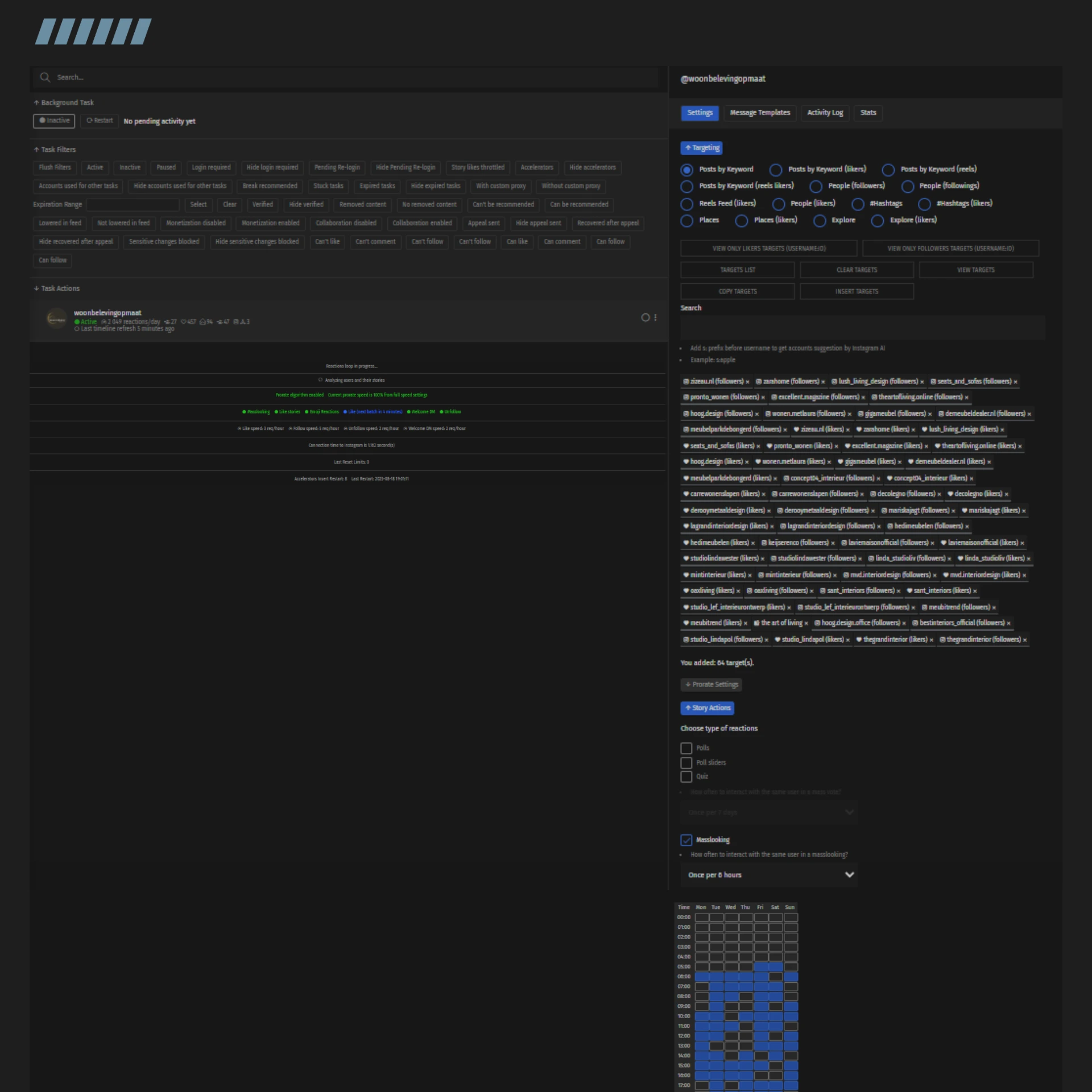Image resolution: width=1092 pixels, height=1092 pixels.
Task: Click the search magnifier icon
Action: pos(45,77)
